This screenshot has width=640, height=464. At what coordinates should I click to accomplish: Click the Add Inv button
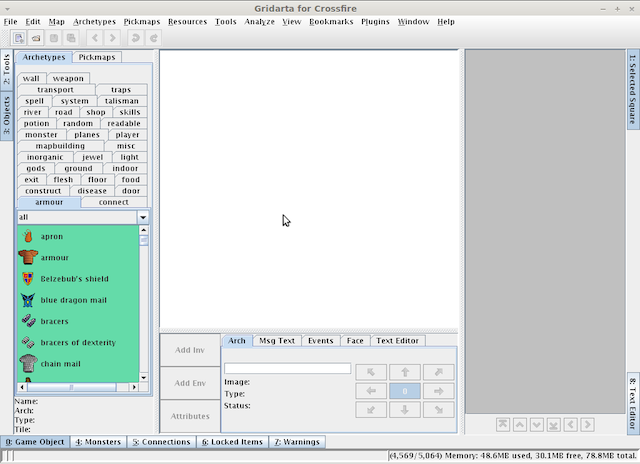(x=190, y=350)
